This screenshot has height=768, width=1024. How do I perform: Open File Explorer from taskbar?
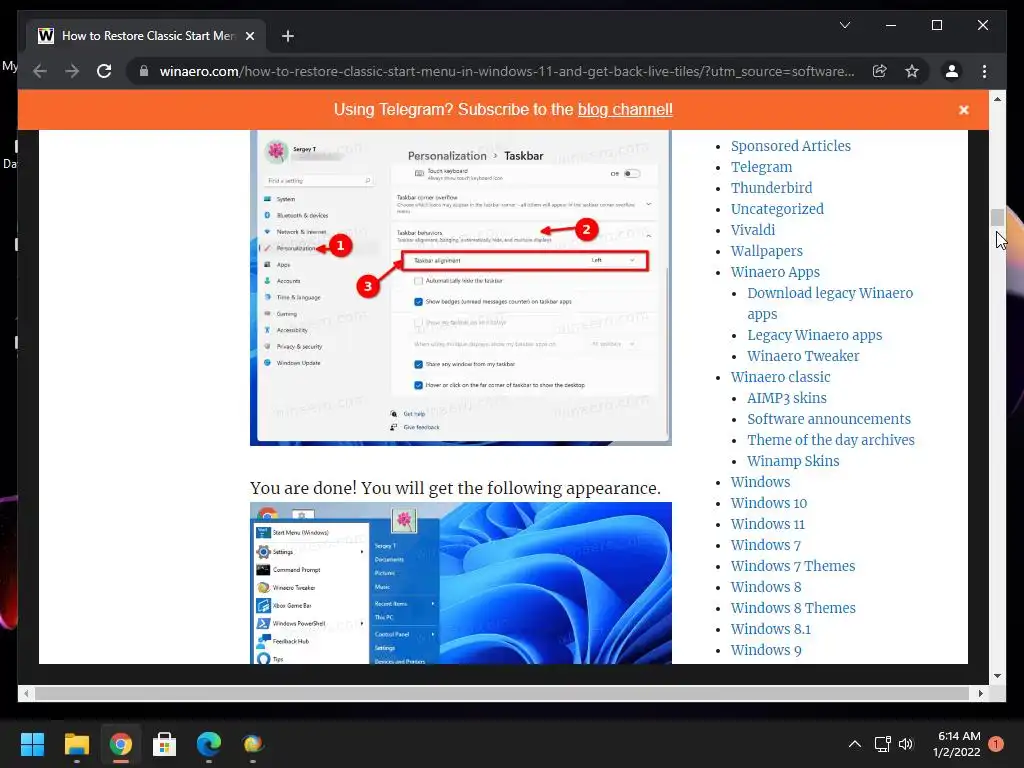(76, 744)
